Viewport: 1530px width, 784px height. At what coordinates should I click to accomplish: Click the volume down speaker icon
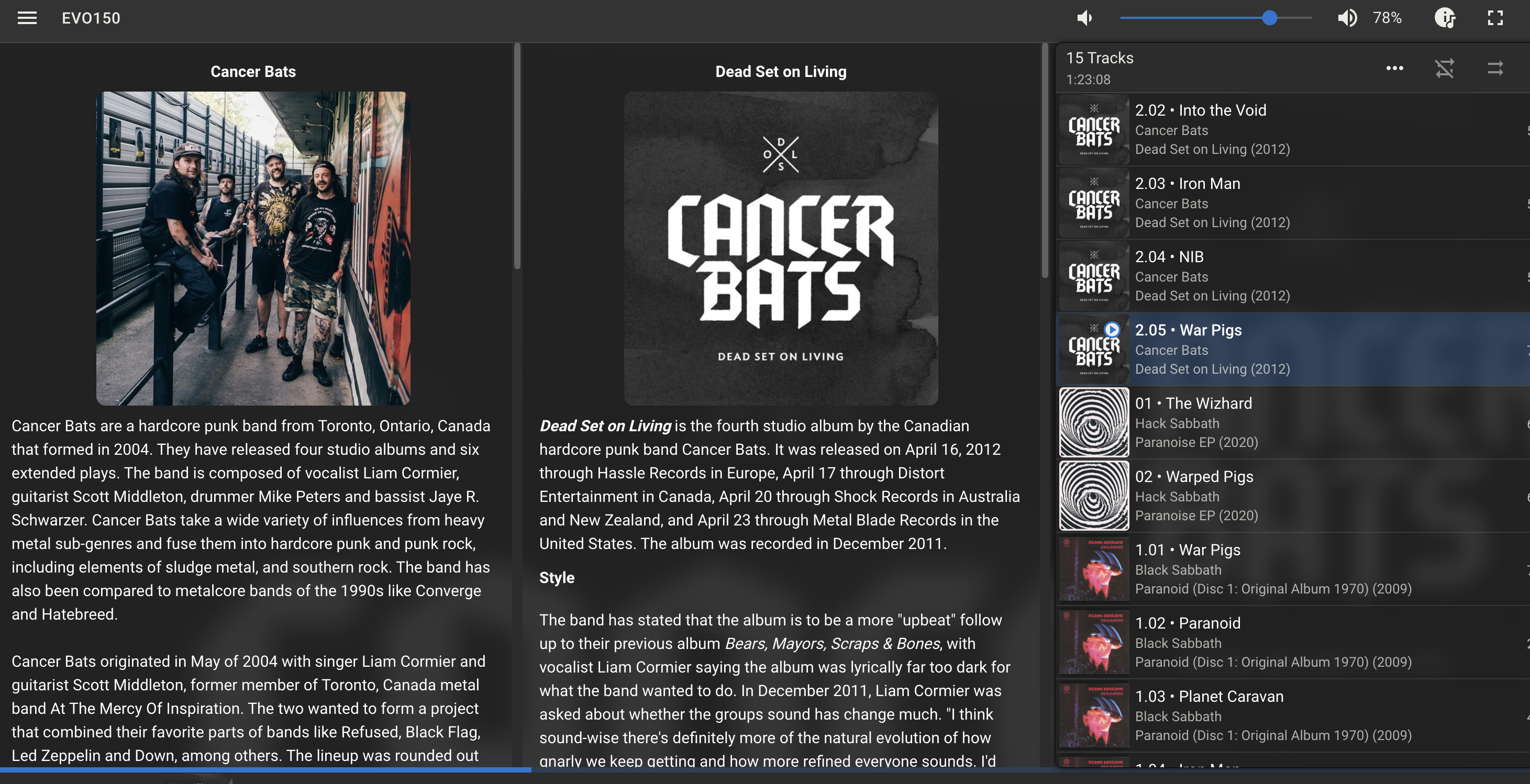(x=1084, y=18)
